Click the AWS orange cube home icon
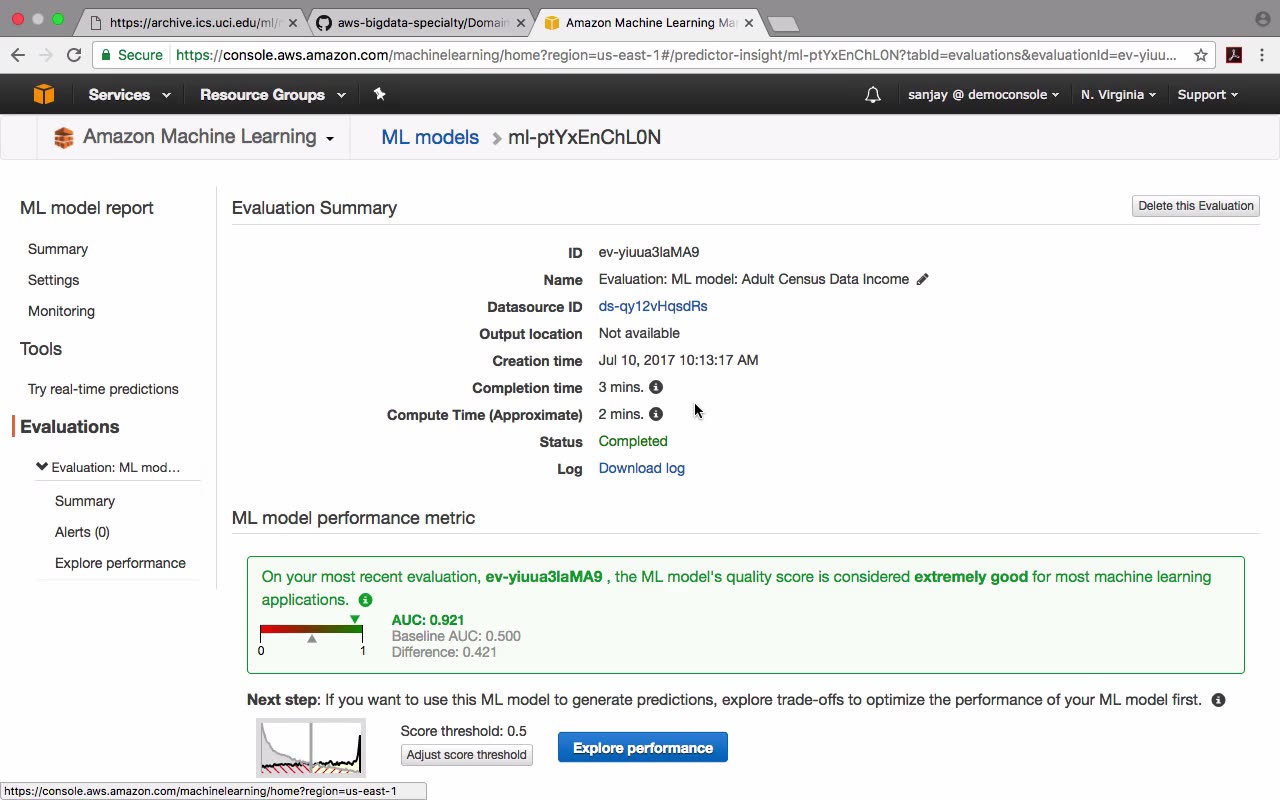This screenshot has height=800, width=1280. click(x=44, y=94)
